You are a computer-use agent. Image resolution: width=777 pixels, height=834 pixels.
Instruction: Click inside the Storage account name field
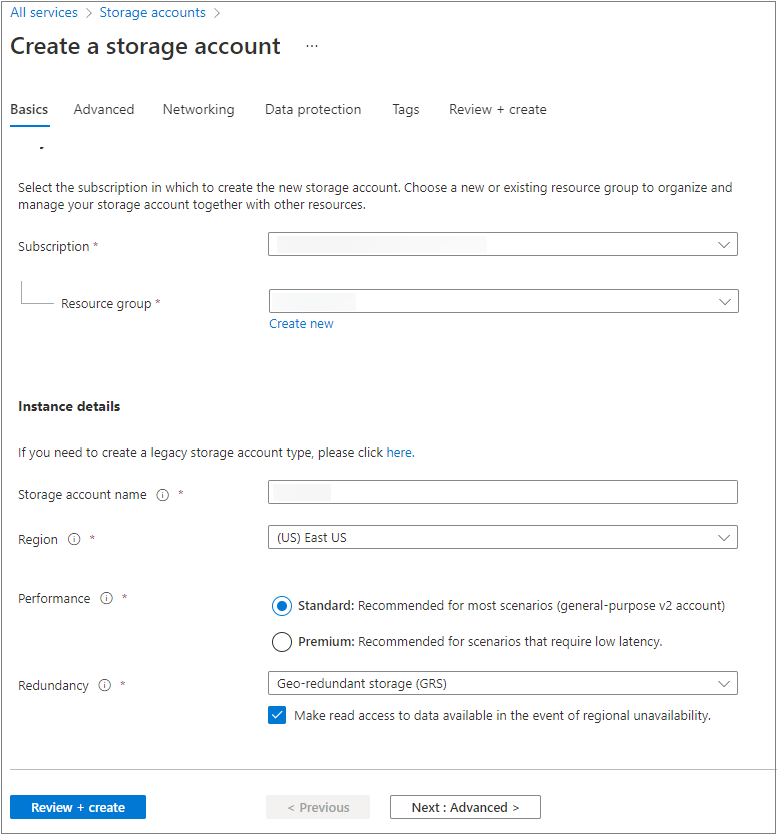[x=500, y=491]
